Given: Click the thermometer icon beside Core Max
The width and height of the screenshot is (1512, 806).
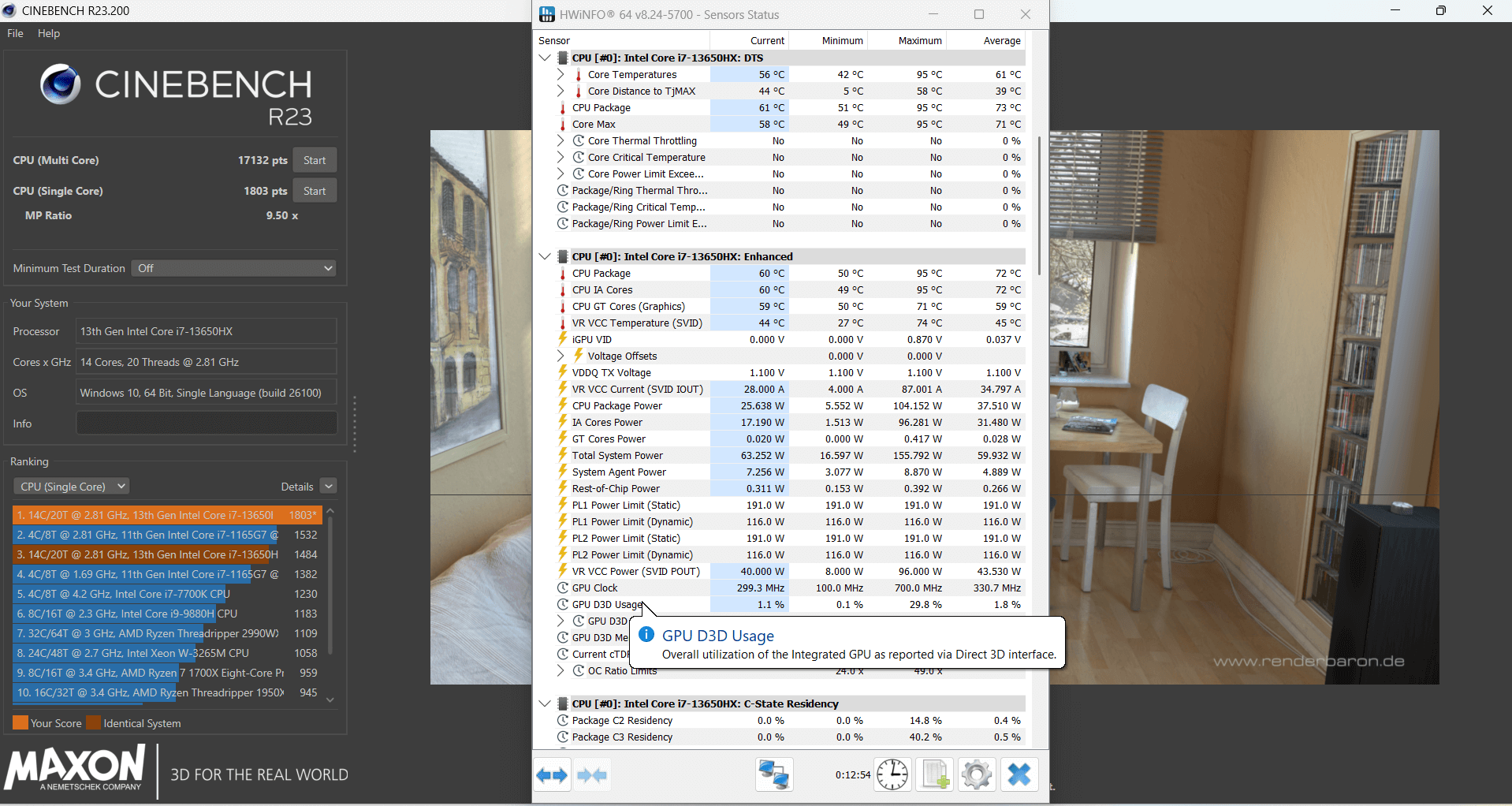Looking at the screenshot, I should [x=563, y=125].
